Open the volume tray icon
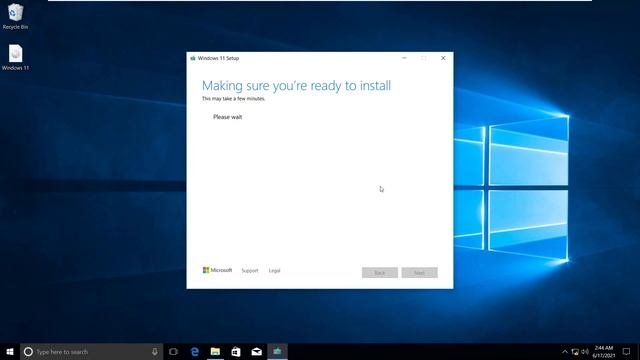Viewport: 640px width, 360px height. click(585, 351)
